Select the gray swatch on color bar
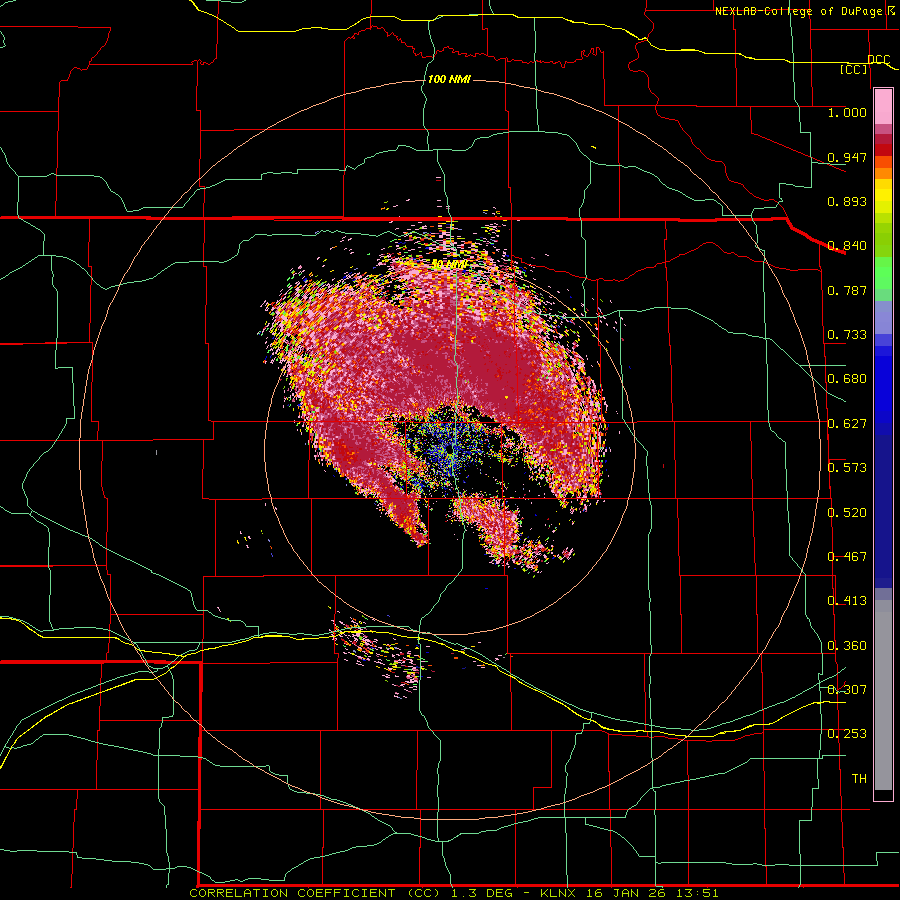Viewport: 900px width, 900px height. click(x=883, y=695)
